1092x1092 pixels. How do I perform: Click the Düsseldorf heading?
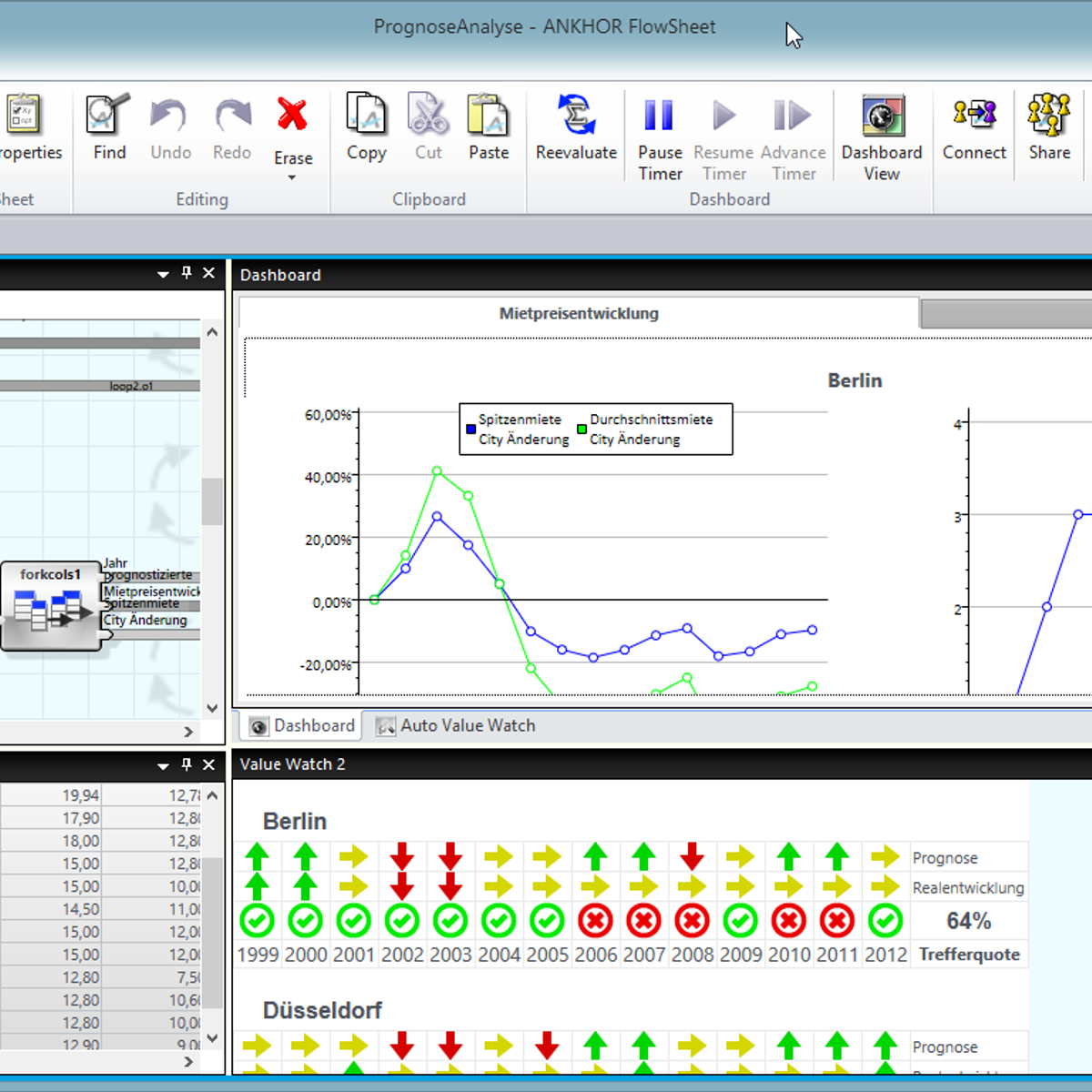pos(322,1010)
